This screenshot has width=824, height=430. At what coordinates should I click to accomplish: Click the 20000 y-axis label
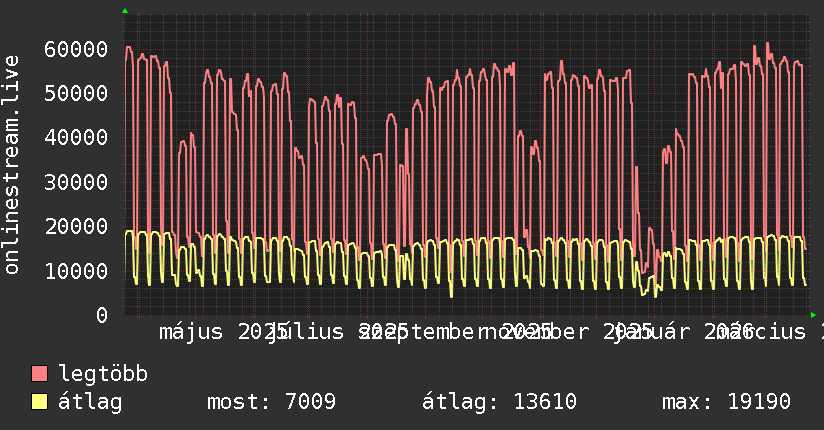coord(76,226)
